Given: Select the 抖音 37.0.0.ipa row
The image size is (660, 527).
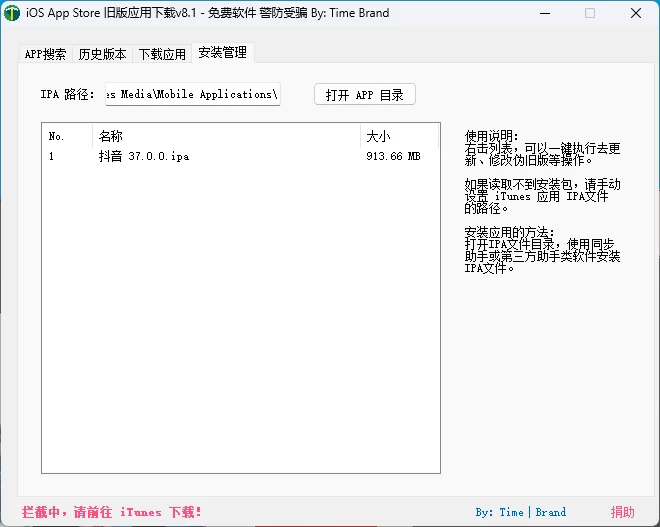Looking at the screenshot, I should click(x=241, y=156).
